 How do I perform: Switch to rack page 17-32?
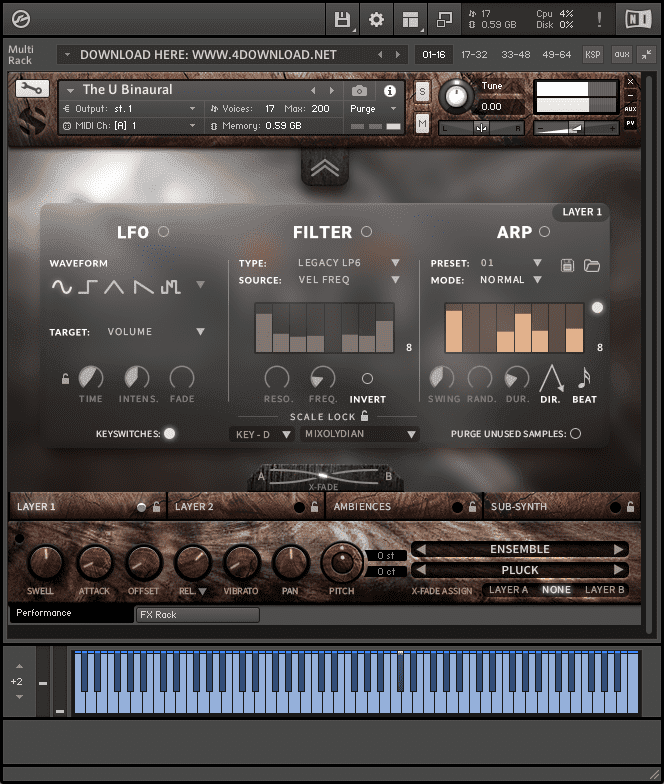click(474, 54)
